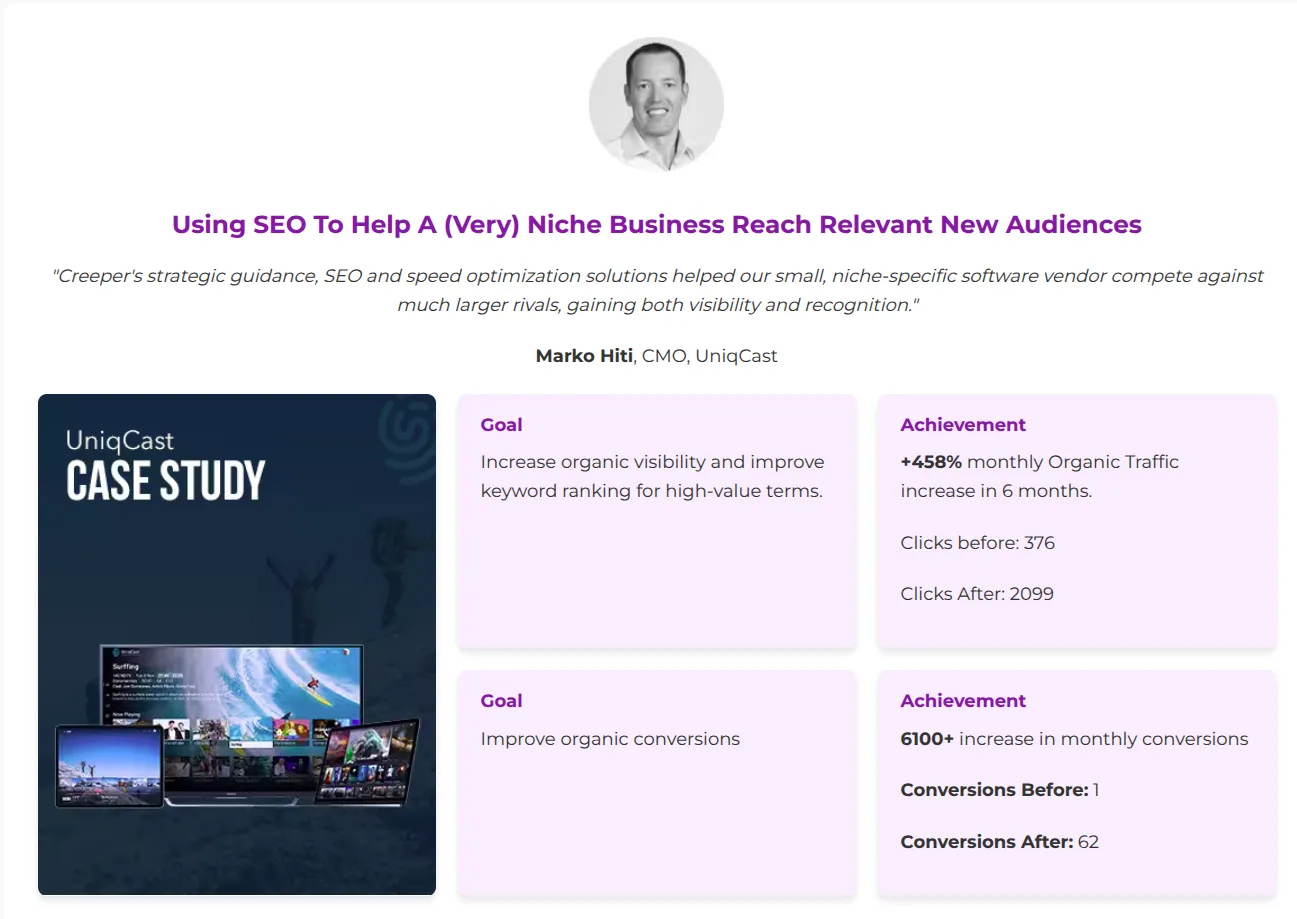Click the CASE STUDY title in the image
1297x919 pixels.
pos(166,481)
